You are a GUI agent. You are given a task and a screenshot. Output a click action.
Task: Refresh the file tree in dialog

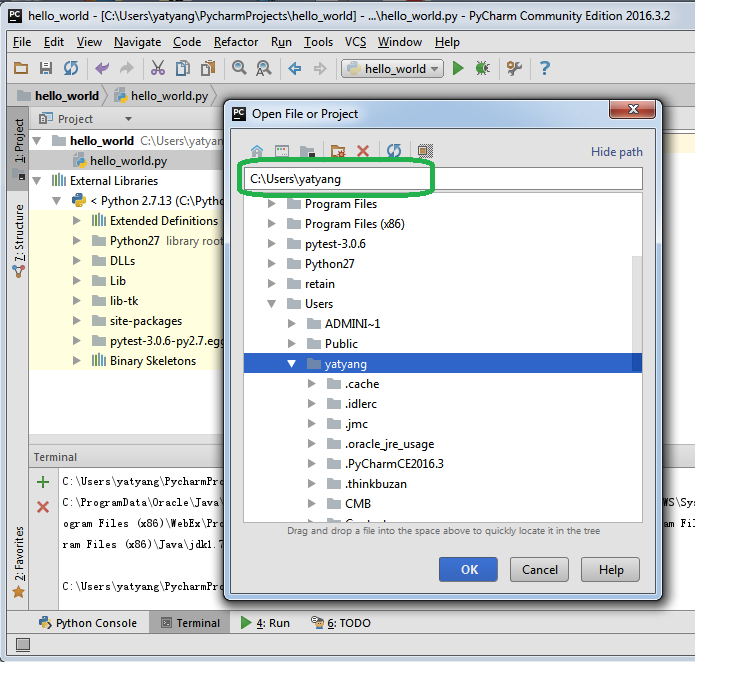[394, 151]
